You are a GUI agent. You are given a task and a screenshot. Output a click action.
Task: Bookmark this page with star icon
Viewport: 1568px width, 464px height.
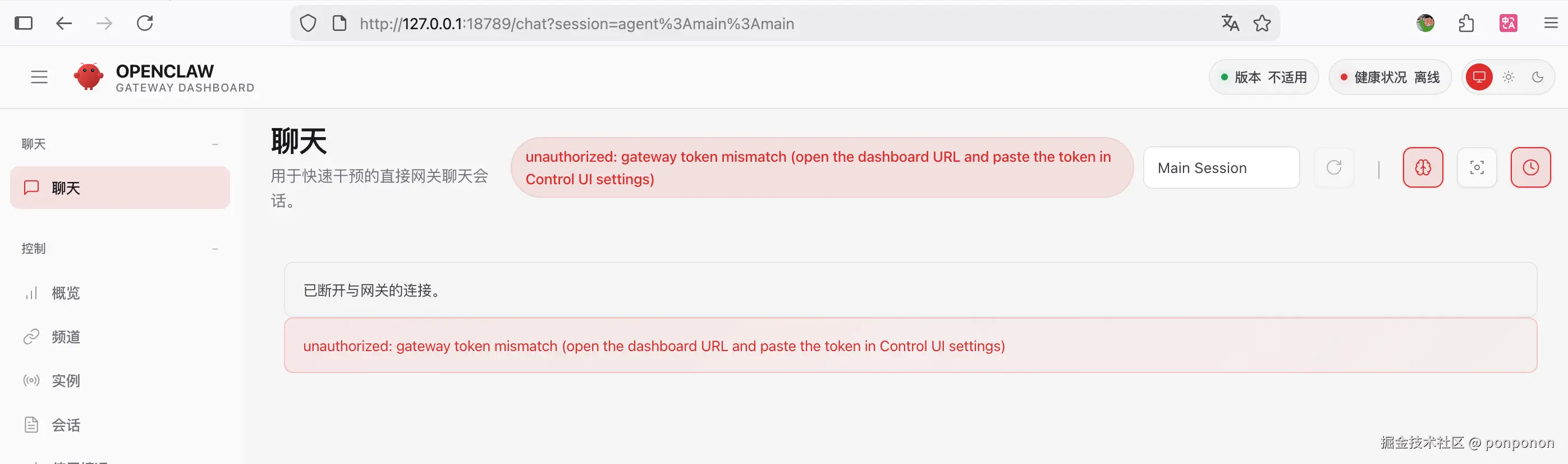[1262, 24]
